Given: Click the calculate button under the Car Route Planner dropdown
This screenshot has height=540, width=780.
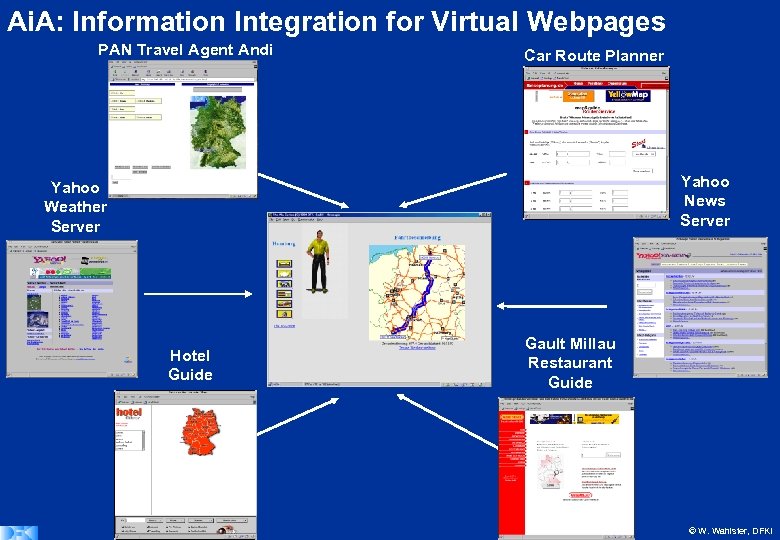Looking at the screenshot, I should pyautogui.click(x=642, y=171).
